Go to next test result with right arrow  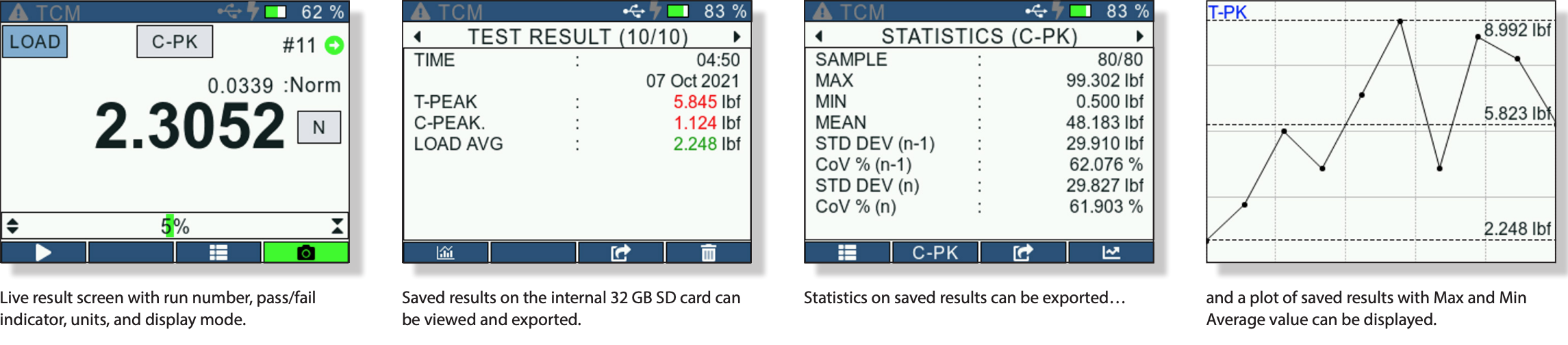737,36
